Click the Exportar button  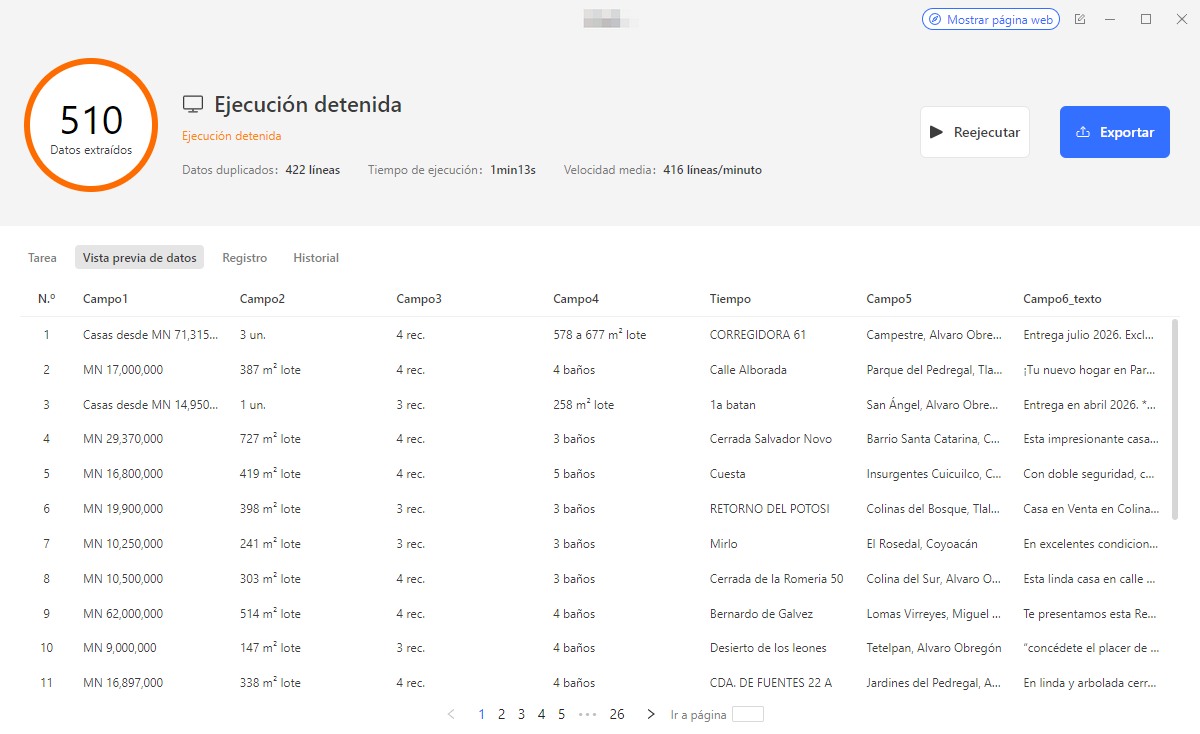click(1114, 131)
